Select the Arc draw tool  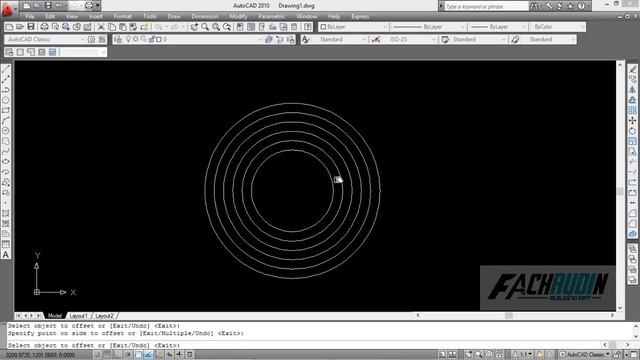click(6, 120)
